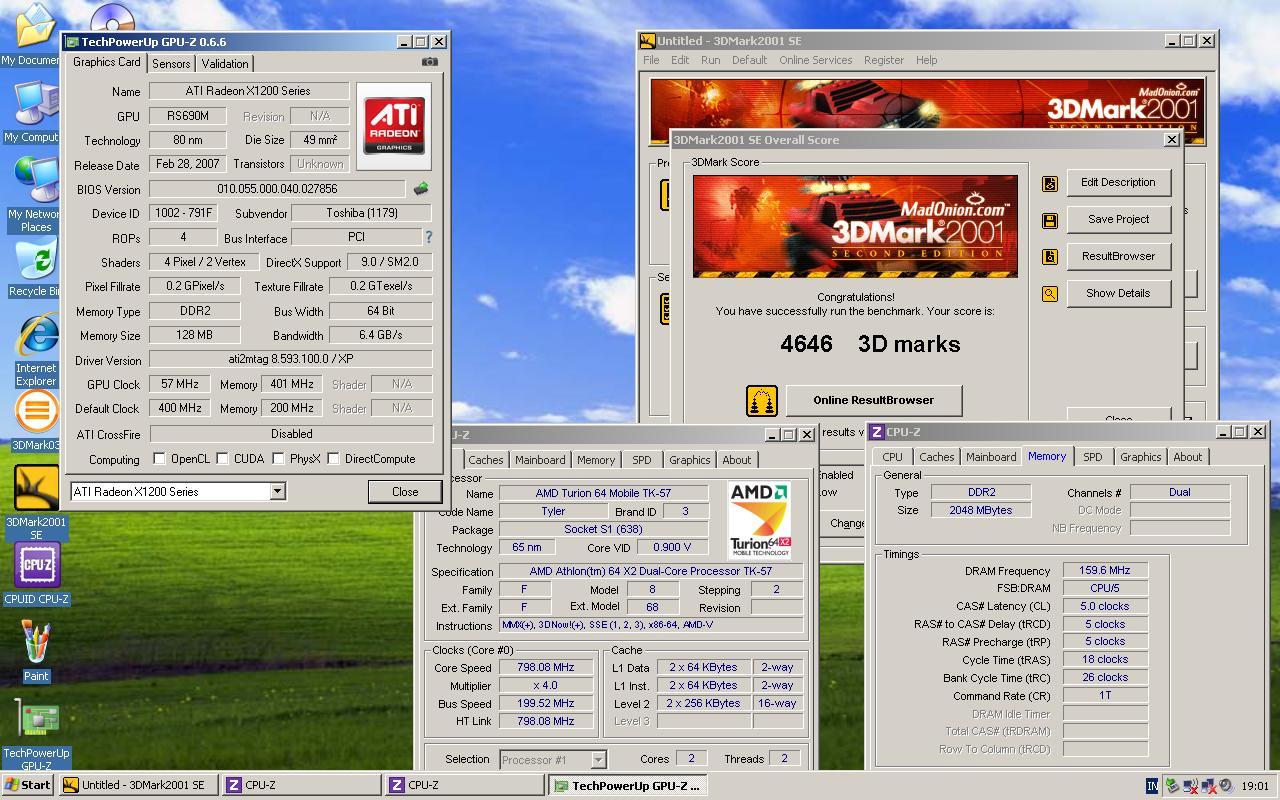Image resolution: width=1280 pixels, height=800 pixels.
Task: Open the Help menu in 3DMark2001
Action: pos(927,60)
